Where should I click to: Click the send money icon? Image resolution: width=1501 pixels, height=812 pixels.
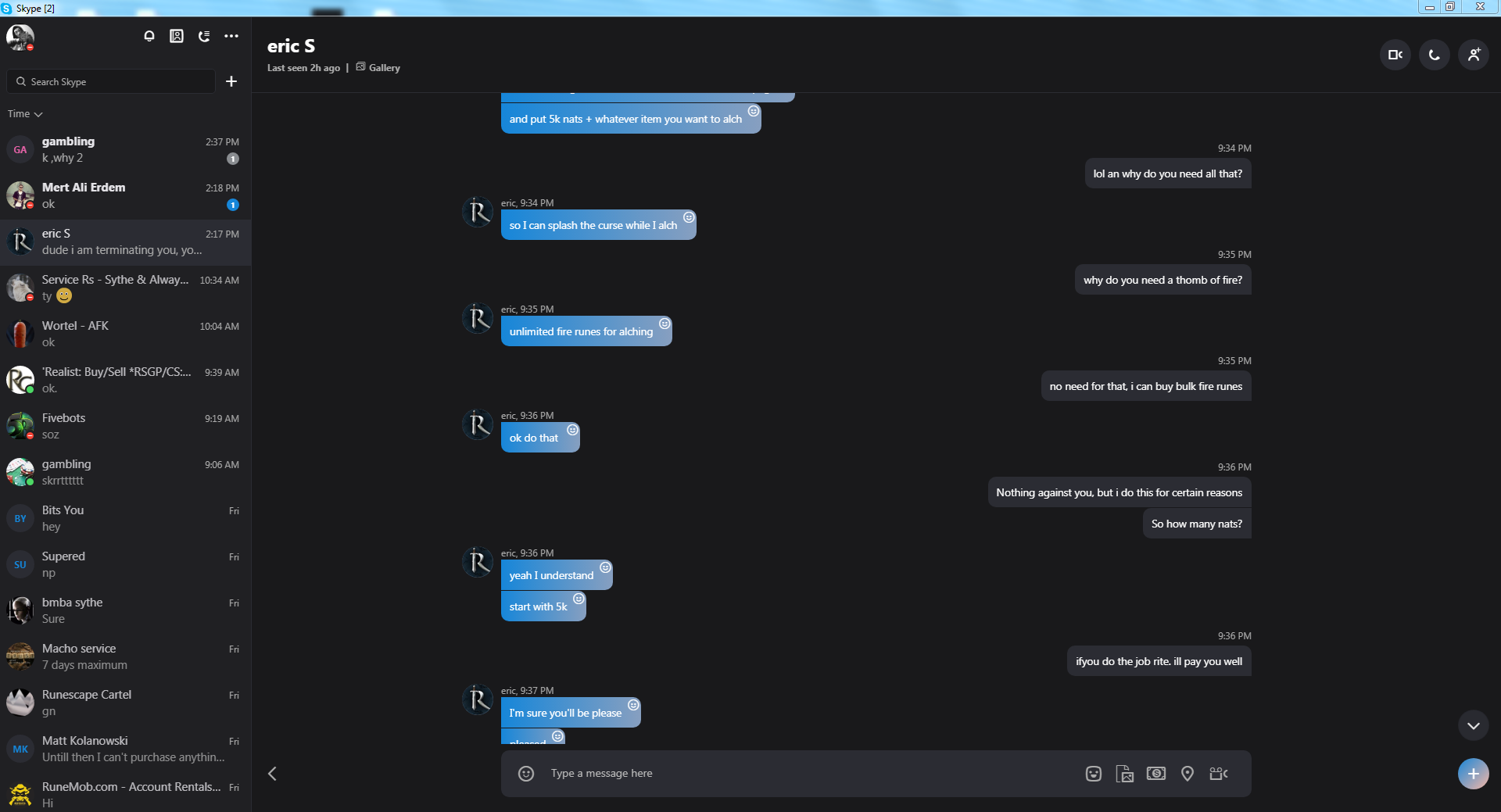coord(1155,773)
